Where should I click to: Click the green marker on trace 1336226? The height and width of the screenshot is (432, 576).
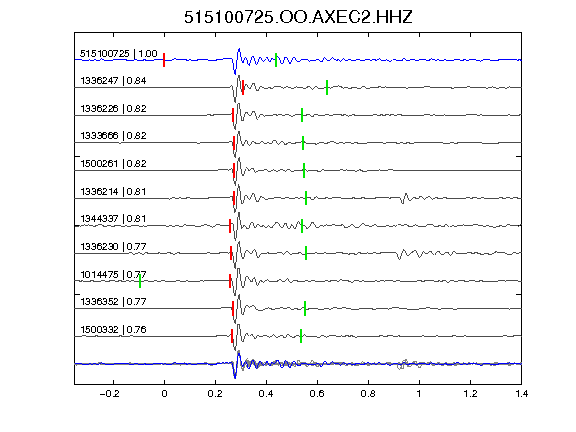tap(302, 115)
